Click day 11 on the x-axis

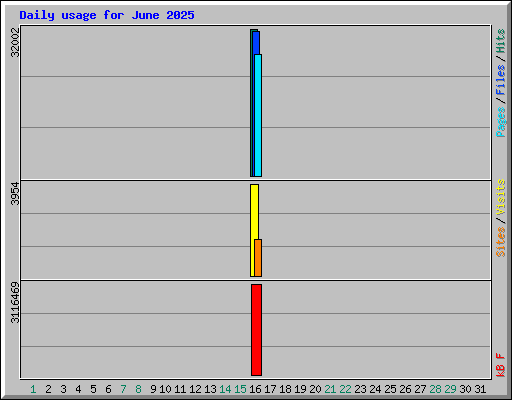point(180,389)
